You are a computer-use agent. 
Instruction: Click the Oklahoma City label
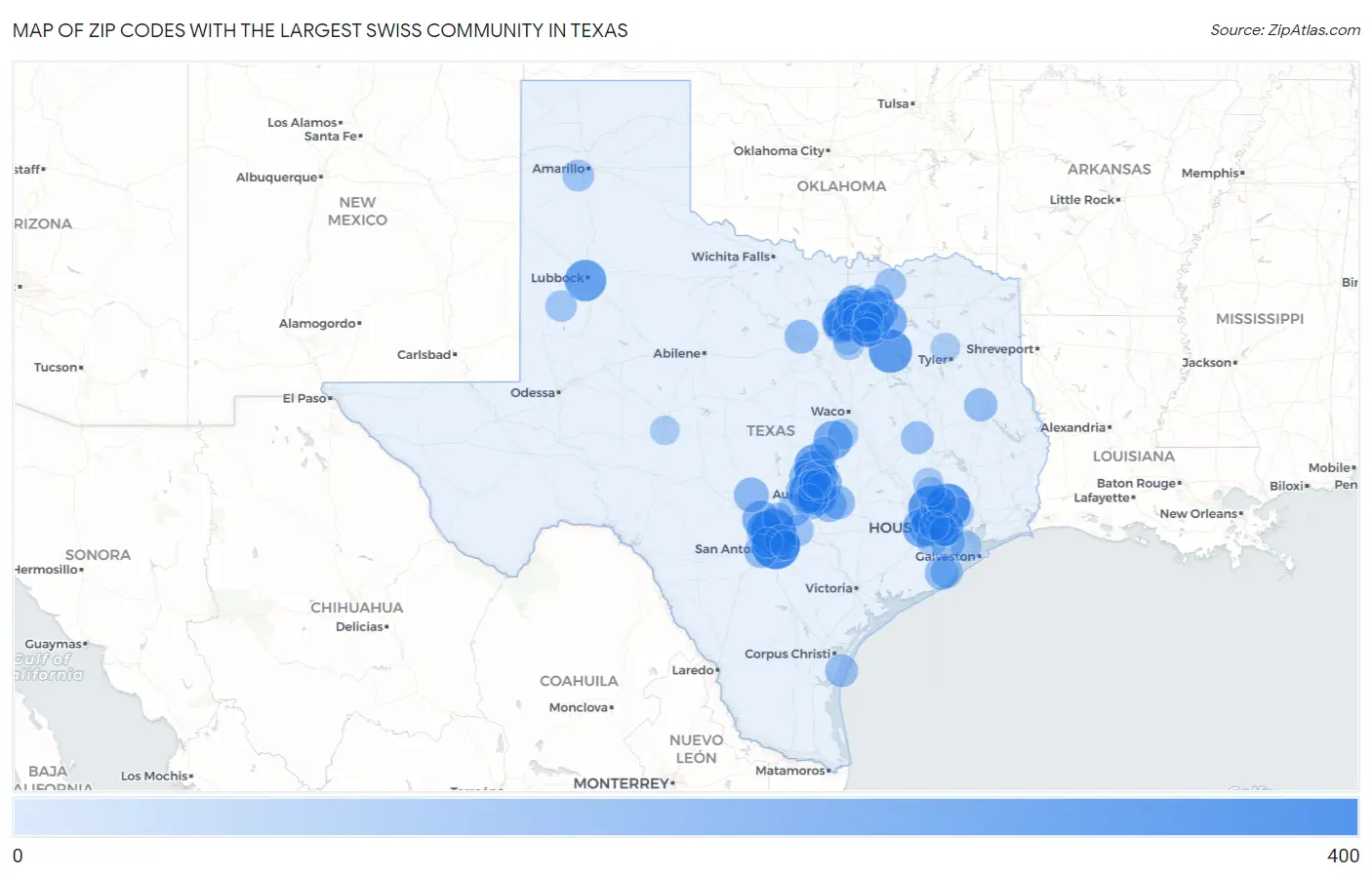click(782, 150)
